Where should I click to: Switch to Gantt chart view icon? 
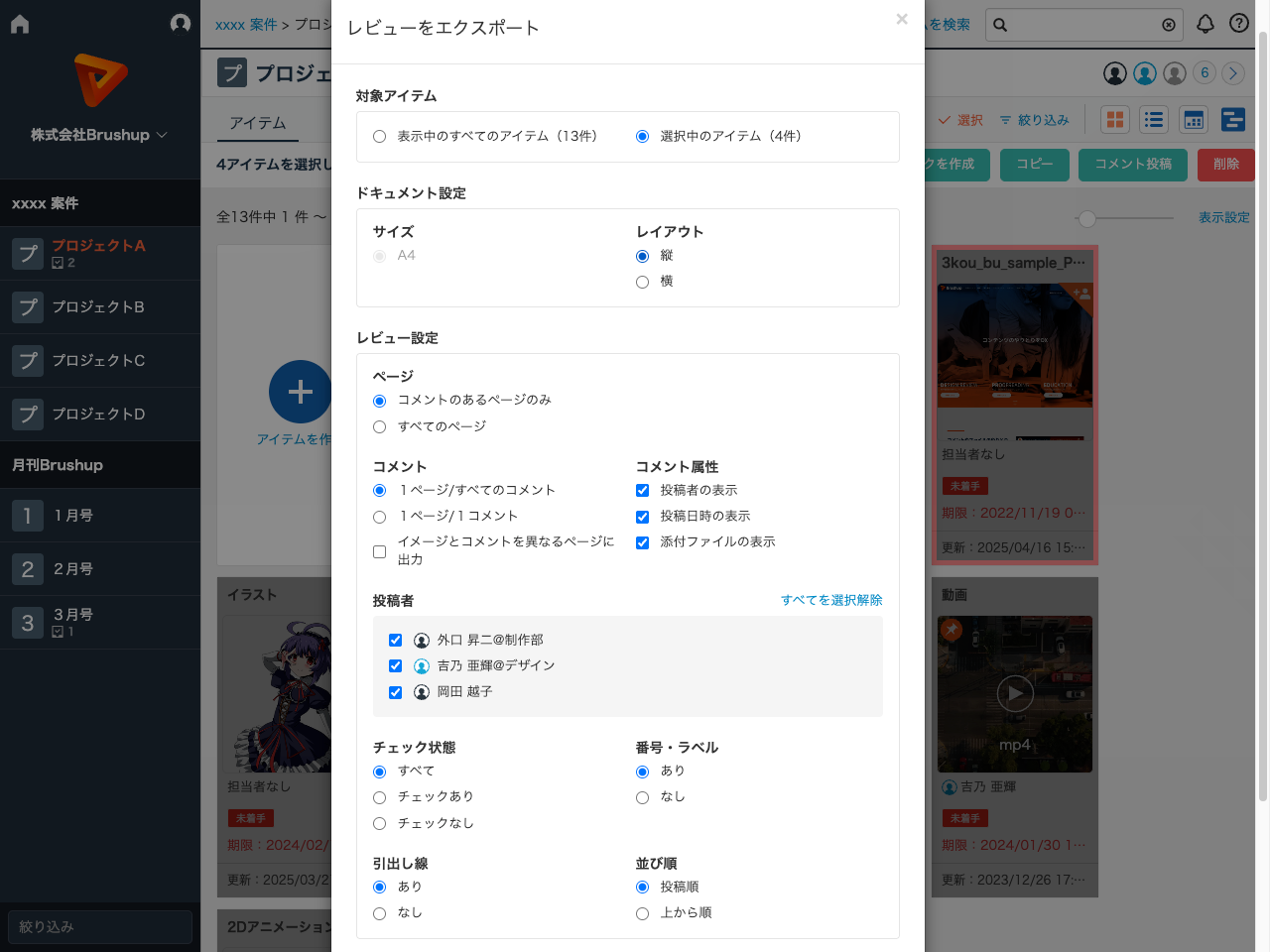coord(1233,120)
